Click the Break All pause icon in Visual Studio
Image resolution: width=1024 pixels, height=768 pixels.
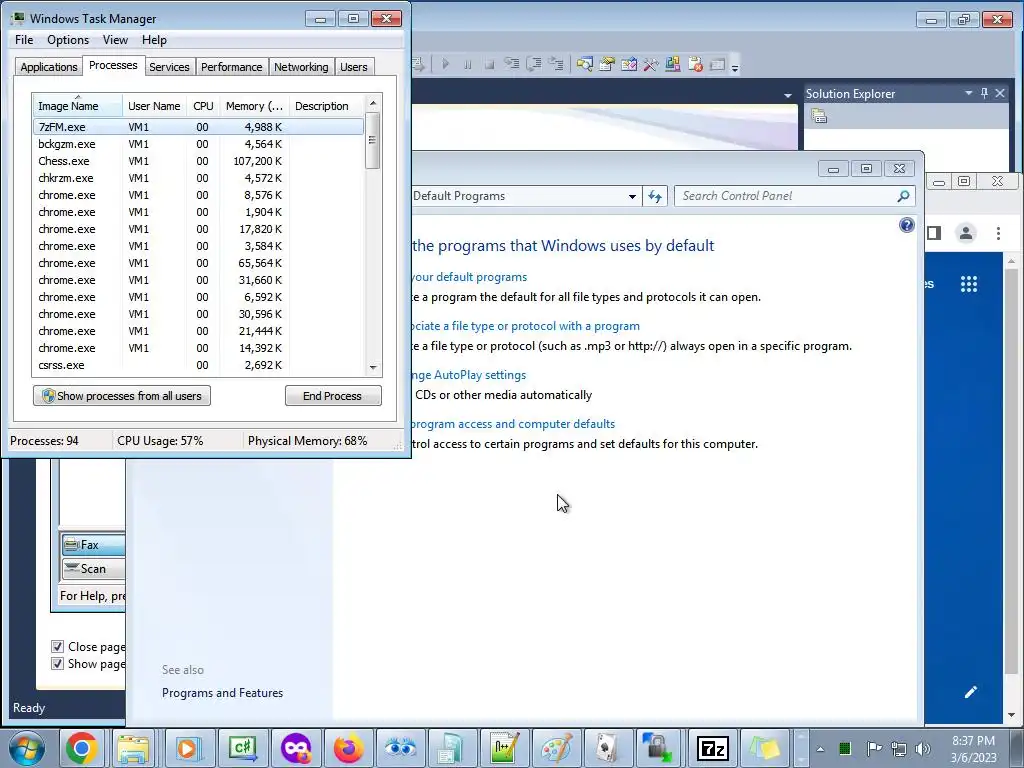coord(468,64)
